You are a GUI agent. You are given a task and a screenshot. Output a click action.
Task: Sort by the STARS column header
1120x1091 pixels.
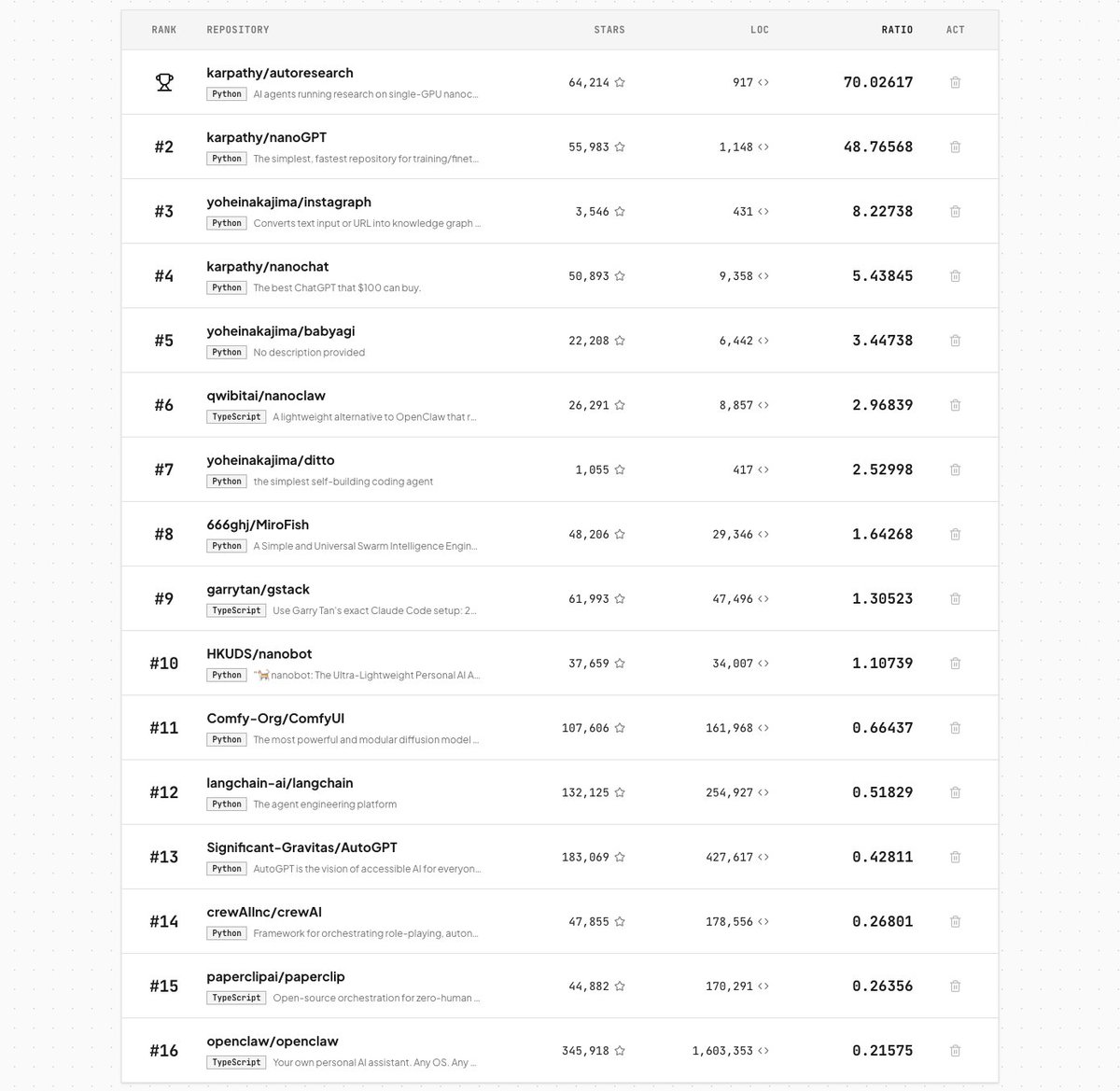609,29
